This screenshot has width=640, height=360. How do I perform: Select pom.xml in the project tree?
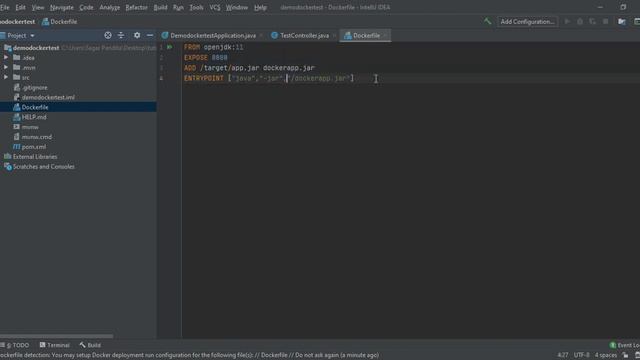pos(33,147)
